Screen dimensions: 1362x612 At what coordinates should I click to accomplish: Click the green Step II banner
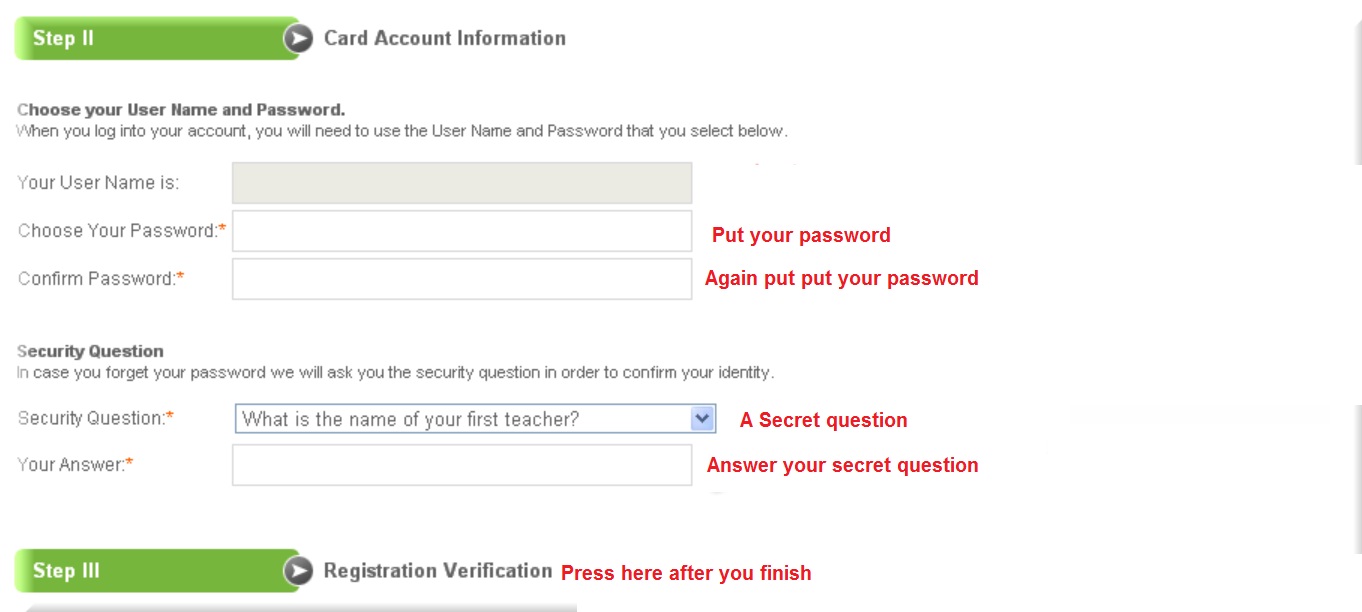coord(150,39)
